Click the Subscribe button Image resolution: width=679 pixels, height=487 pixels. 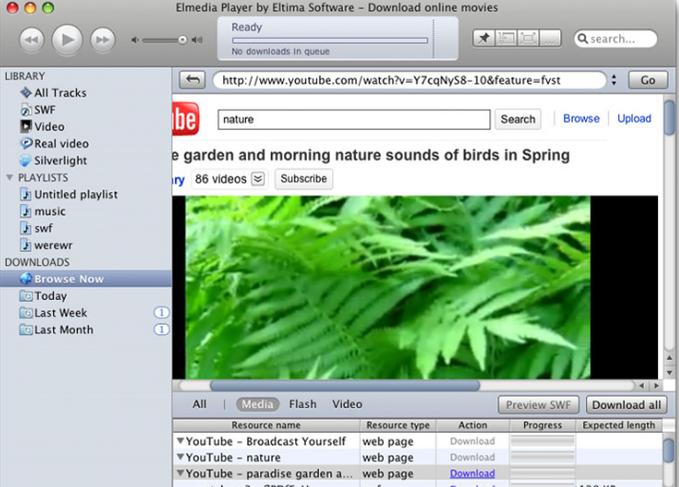coord(304,179)
